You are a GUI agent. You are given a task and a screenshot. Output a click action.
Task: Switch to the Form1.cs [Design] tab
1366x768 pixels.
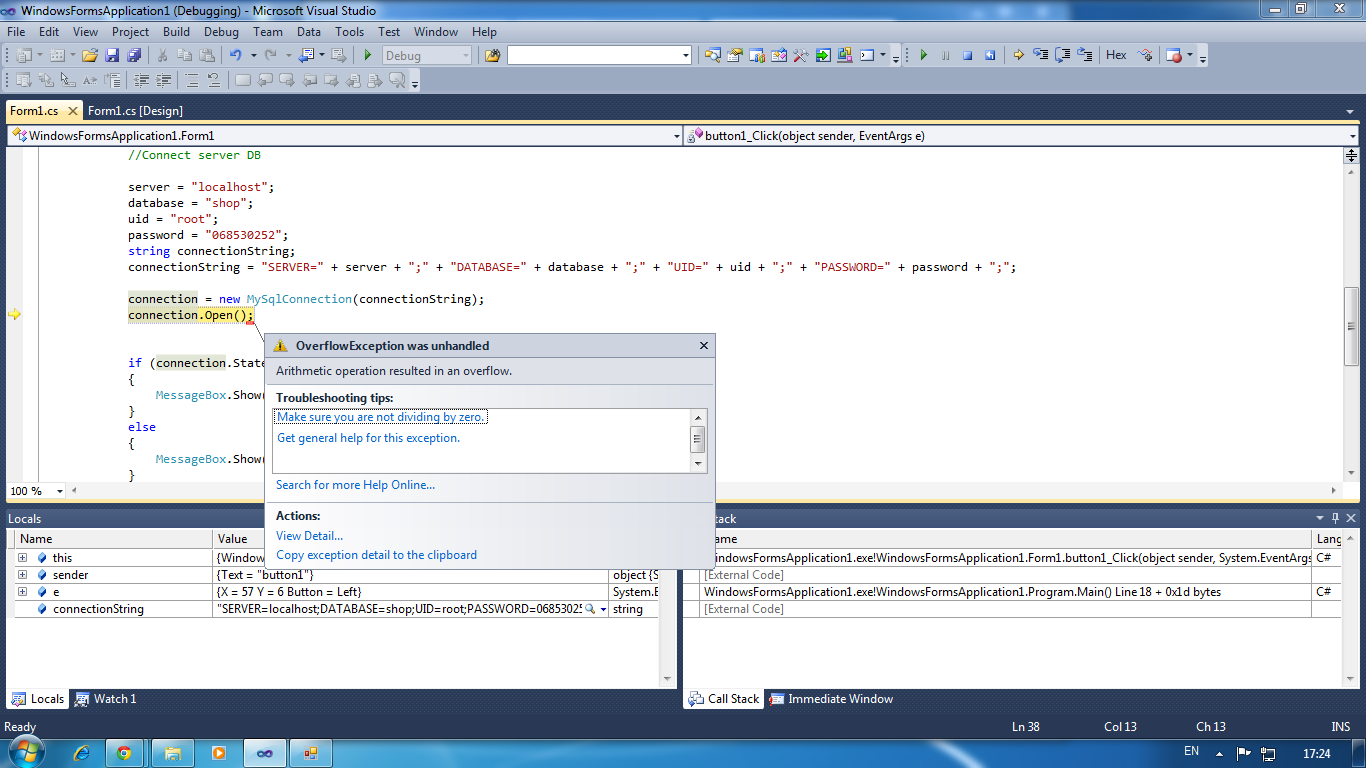coord(135,110)
